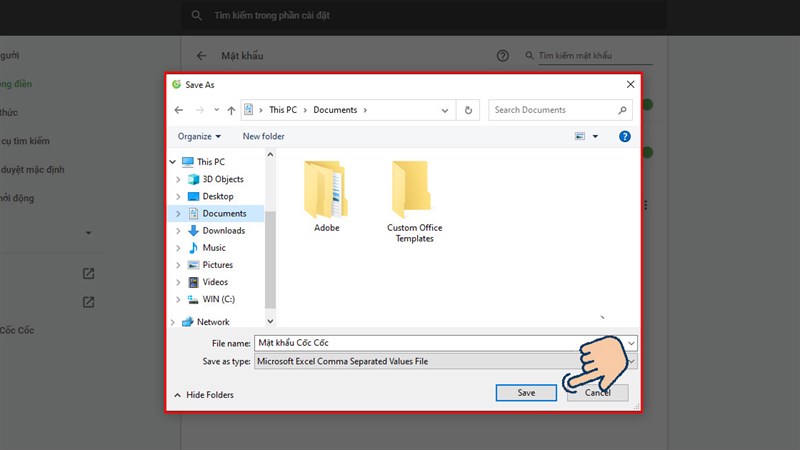The image size is (800, 450).
Task: Create a New folder
Action: 263,136
